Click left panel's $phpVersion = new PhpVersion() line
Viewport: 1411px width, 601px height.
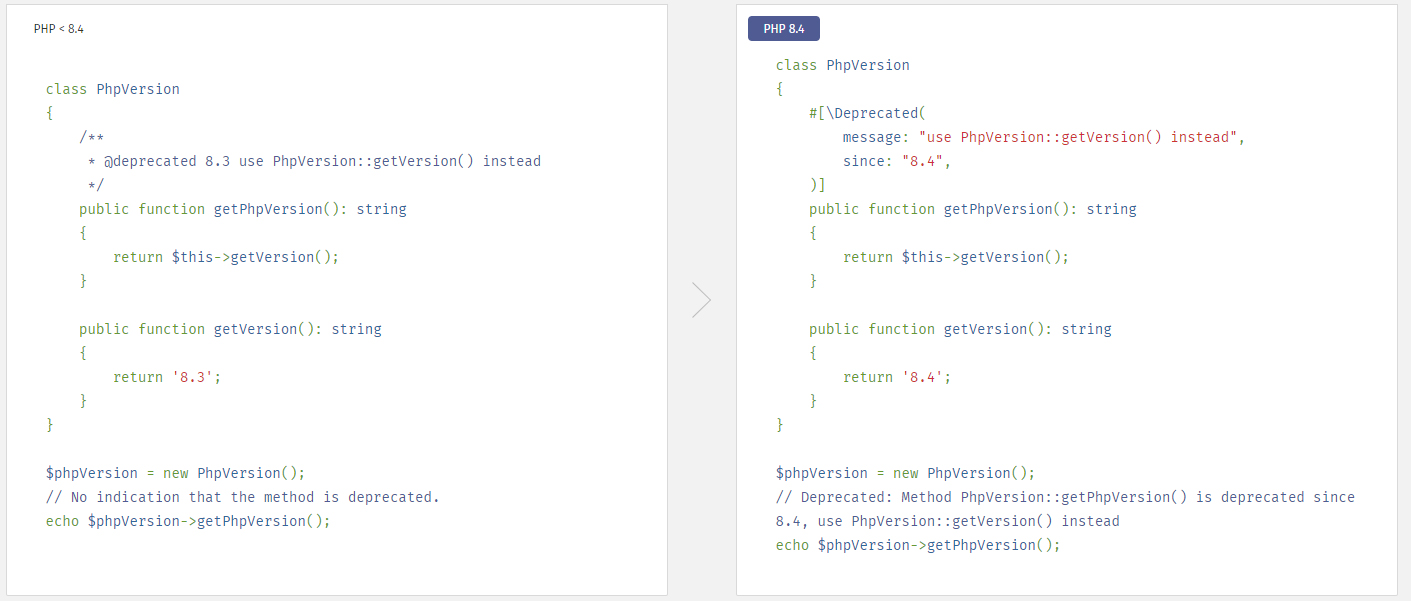176,473
